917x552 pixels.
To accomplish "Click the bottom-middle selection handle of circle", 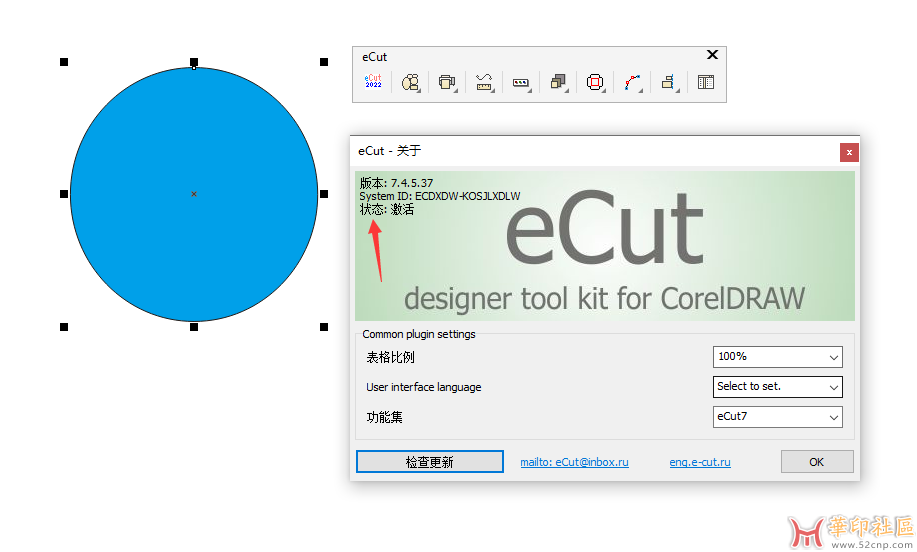I will point(194,327).
